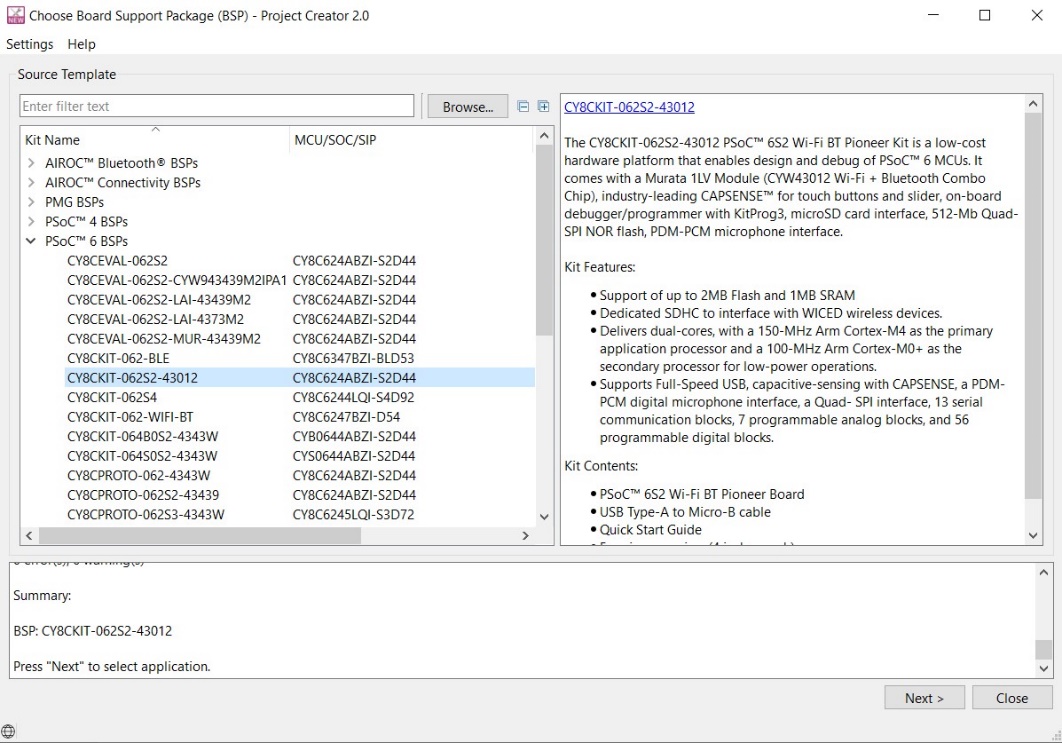Select CY8CKIT-062-WIFI-BT kit
This screenshot has height=743, width=1062.
click(x=300, y=417)
